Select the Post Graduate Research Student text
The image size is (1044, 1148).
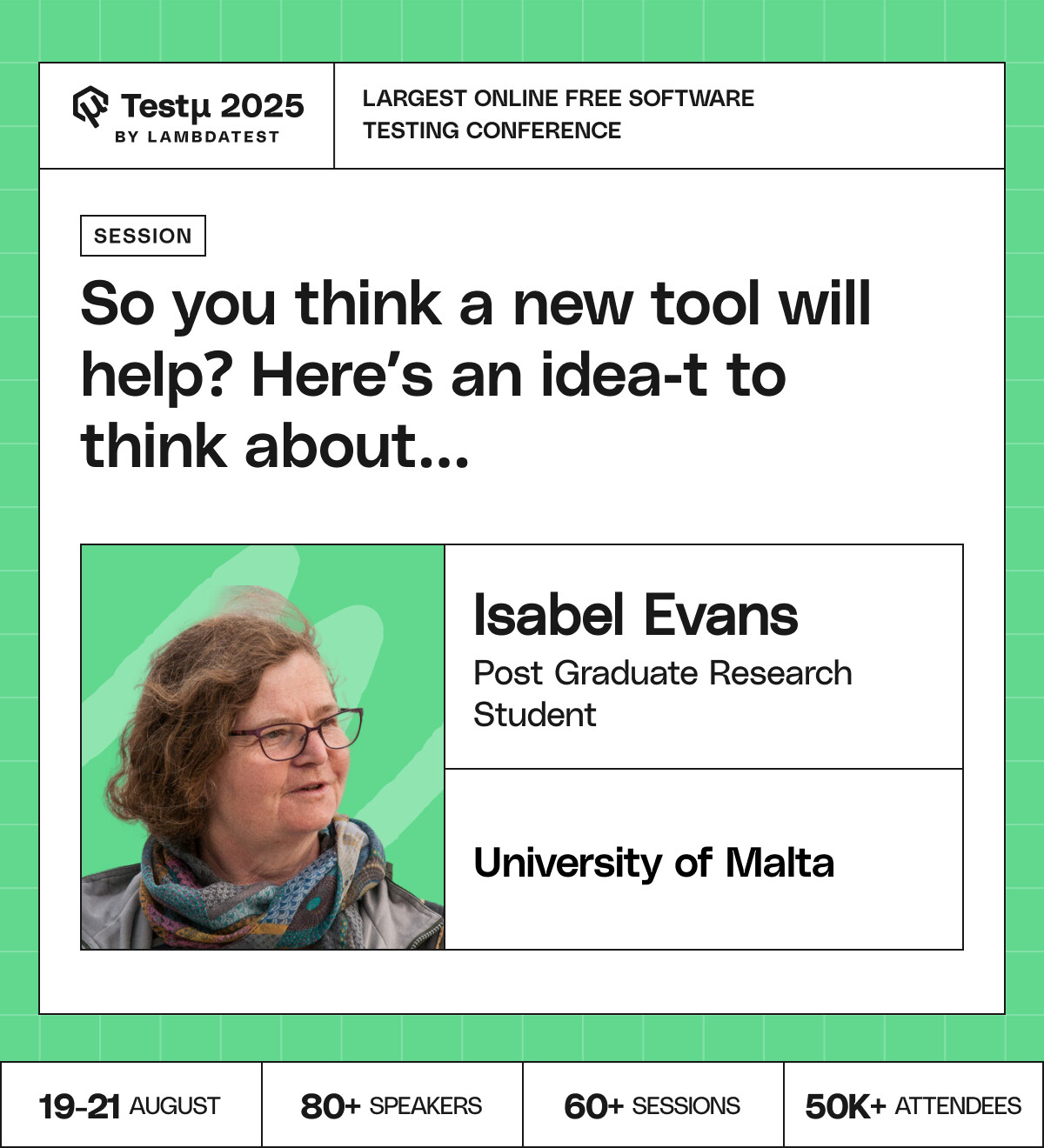pyautogui.click(x=663, y=693)
